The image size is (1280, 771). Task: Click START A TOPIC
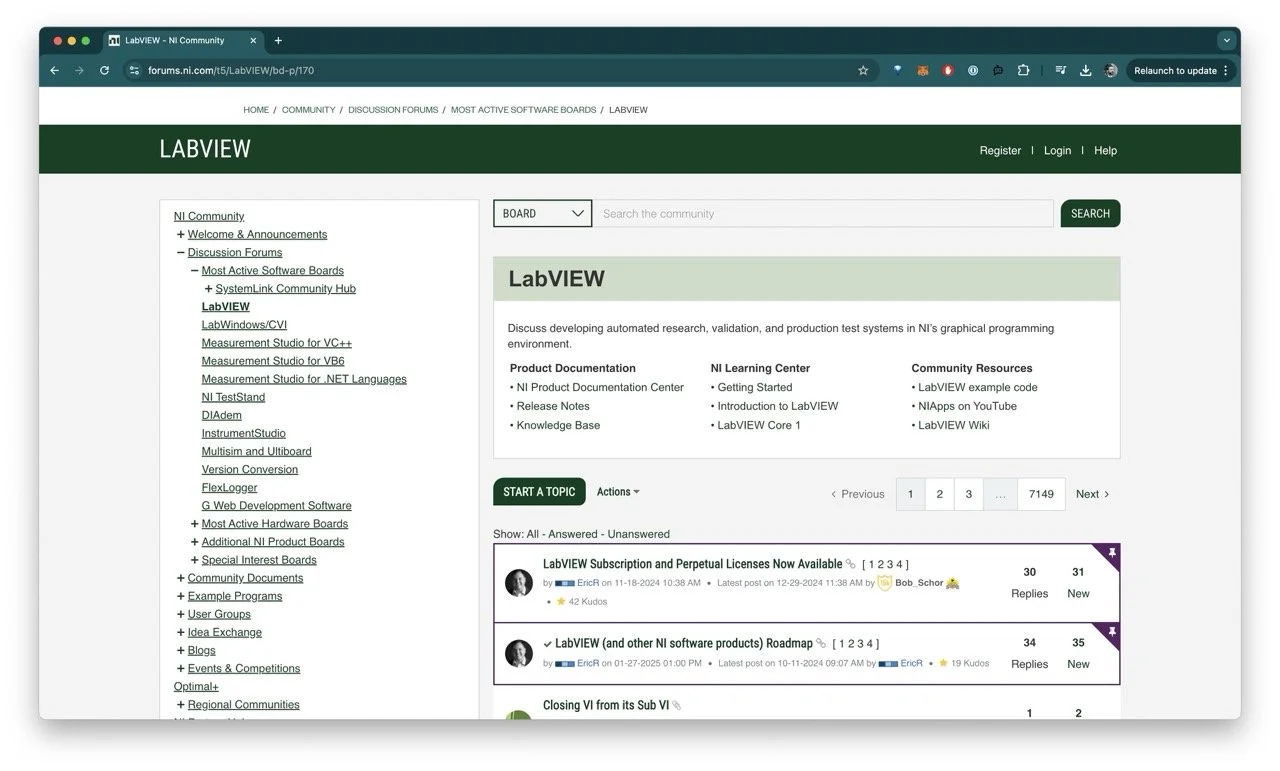click(x=539, y=492)
